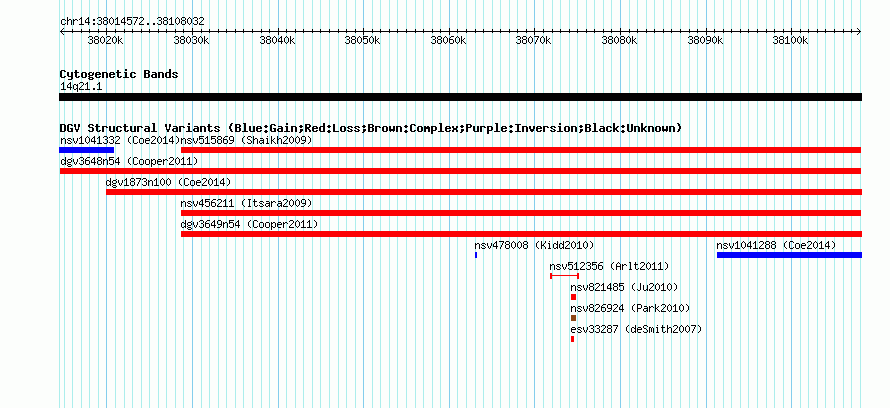Open nsv456211 (Itsara2009) variant label
The width and height of the screenshot is (890, 408).
(x=246, y=203)
